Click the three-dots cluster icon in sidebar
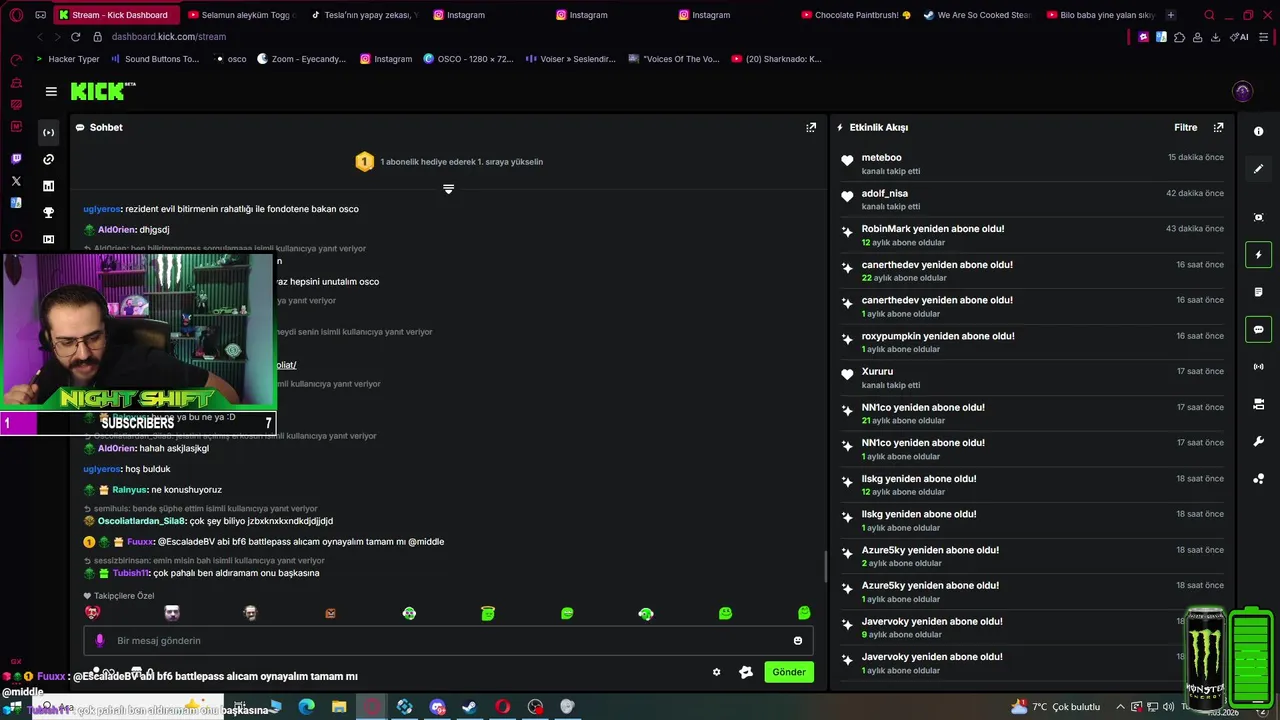 click(x=1258, y=479)
